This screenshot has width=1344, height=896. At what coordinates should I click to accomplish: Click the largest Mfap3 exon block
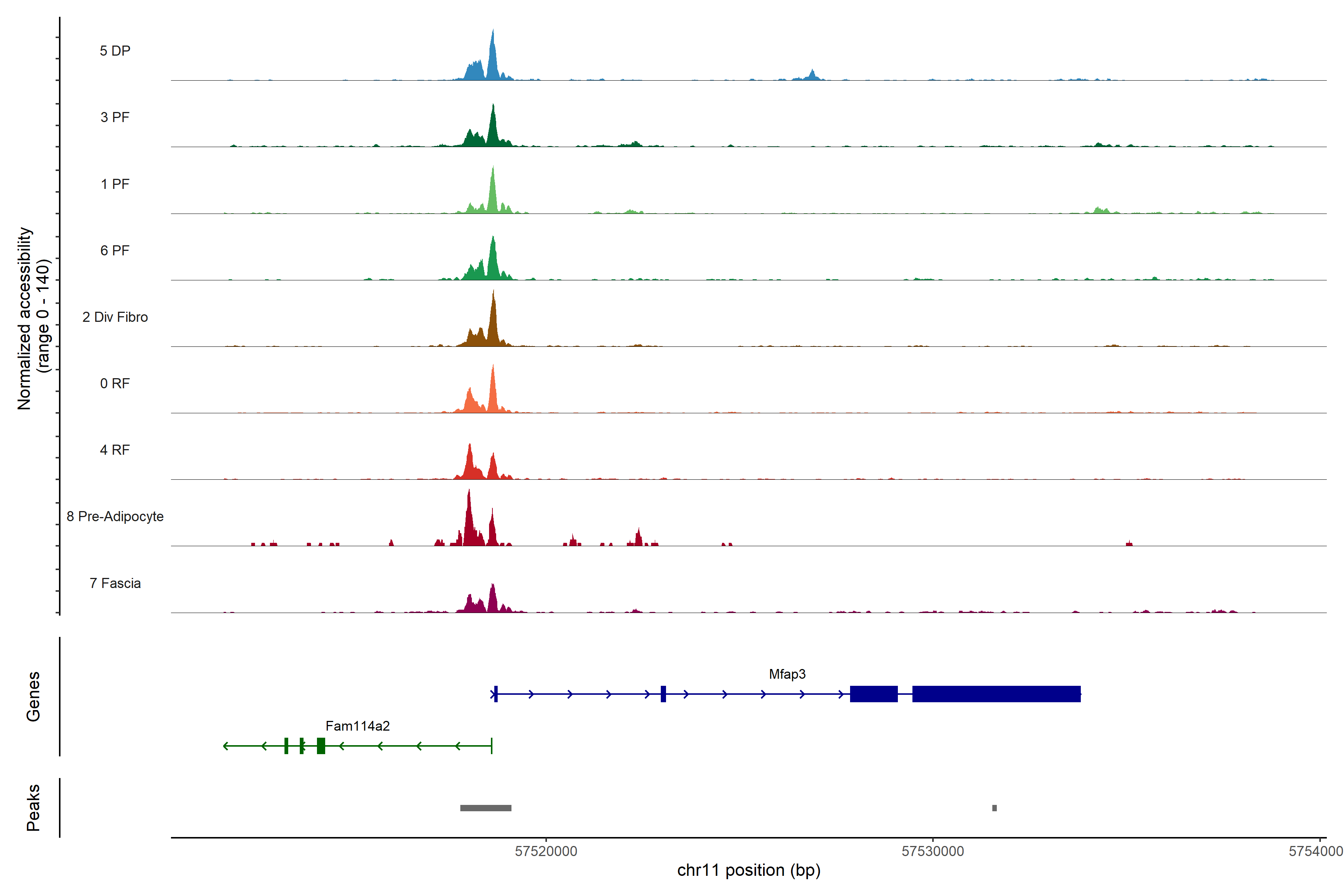pyautogui.click(x=996, y=694)
